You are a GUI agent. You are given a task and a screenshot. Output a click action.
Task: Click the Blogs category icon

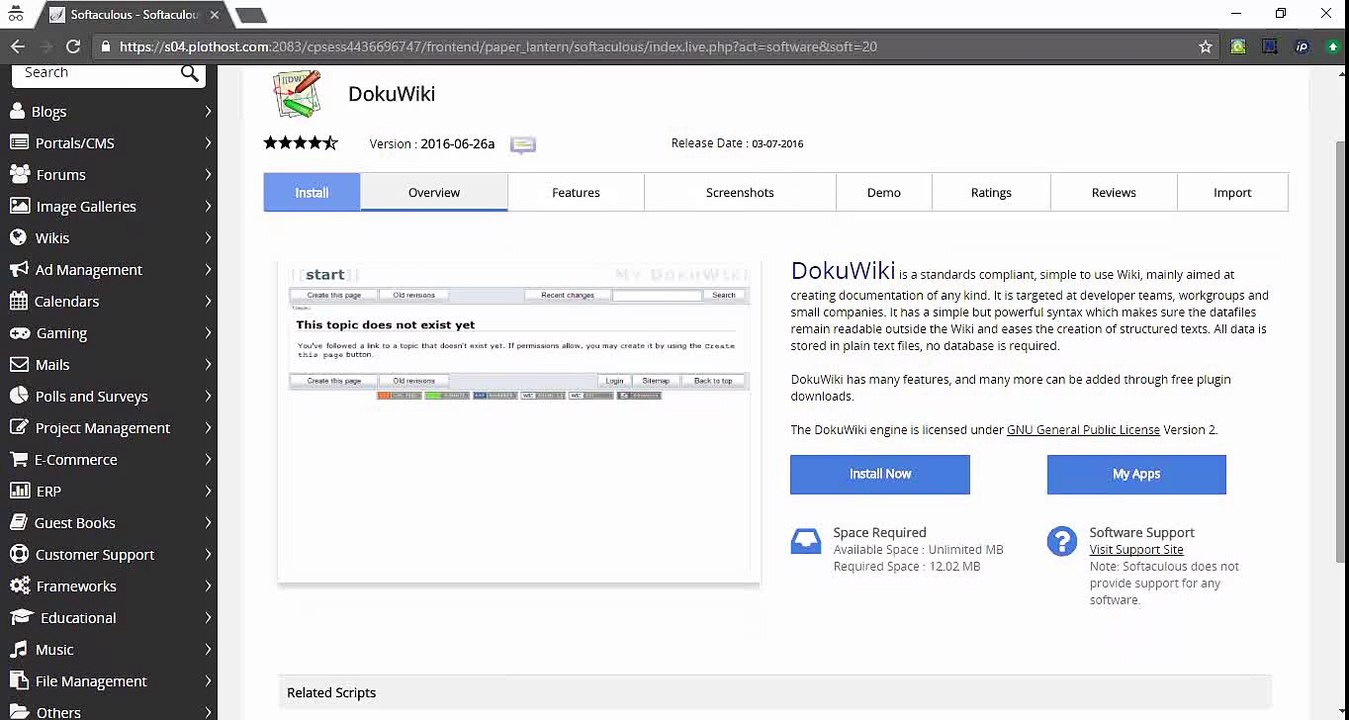[17, 111]
